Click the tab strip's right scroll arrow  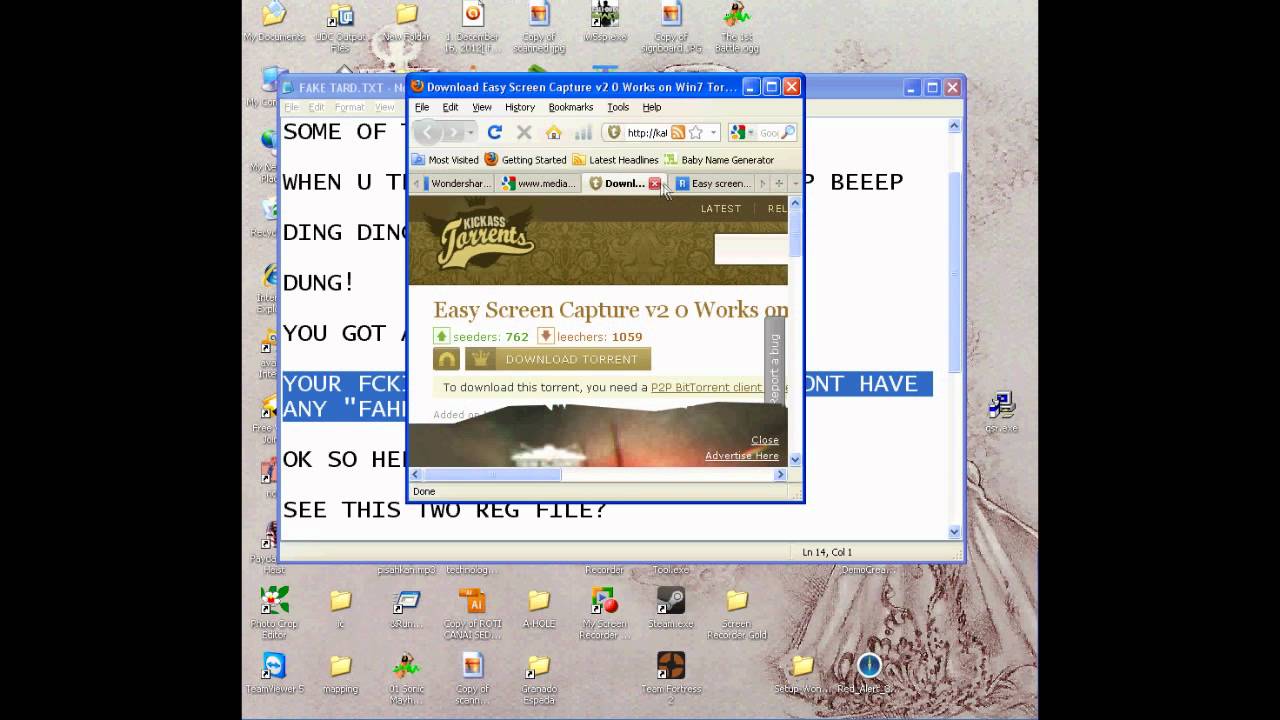762,184
